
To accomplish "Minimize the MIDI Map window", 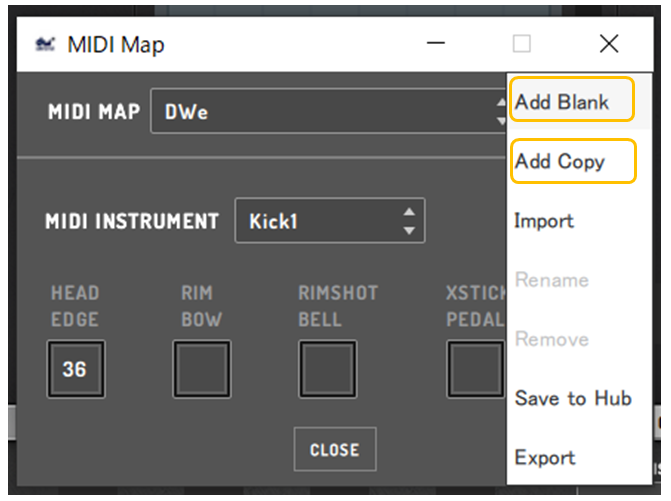I will (x=436, y=43).
